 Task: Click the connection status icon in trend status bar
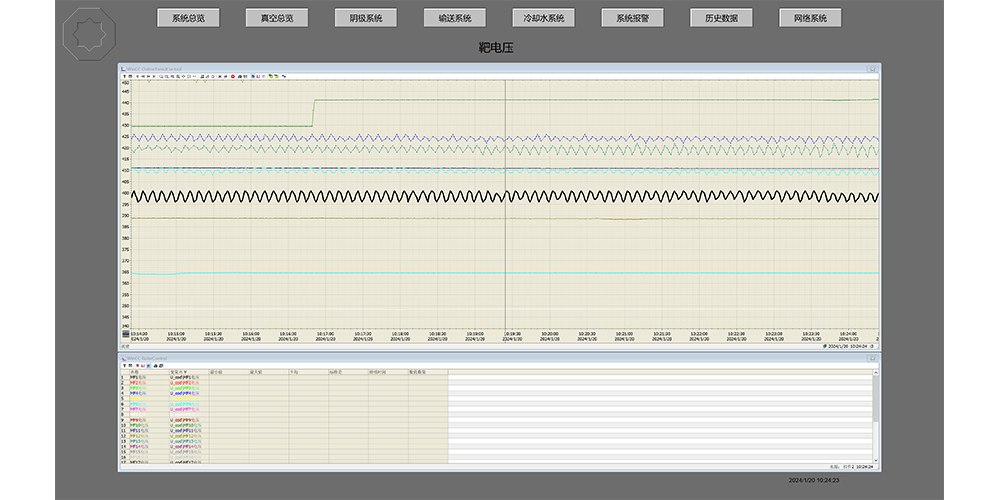point(825,345)
